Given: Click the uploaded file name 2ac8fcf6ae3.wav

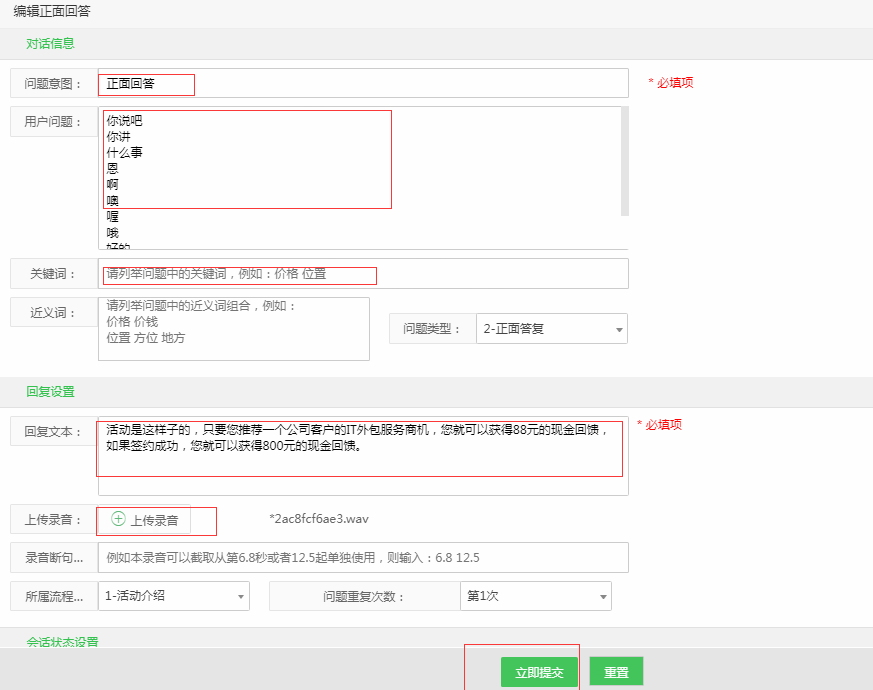Looking at the screenshot, I should click(319, 519).
